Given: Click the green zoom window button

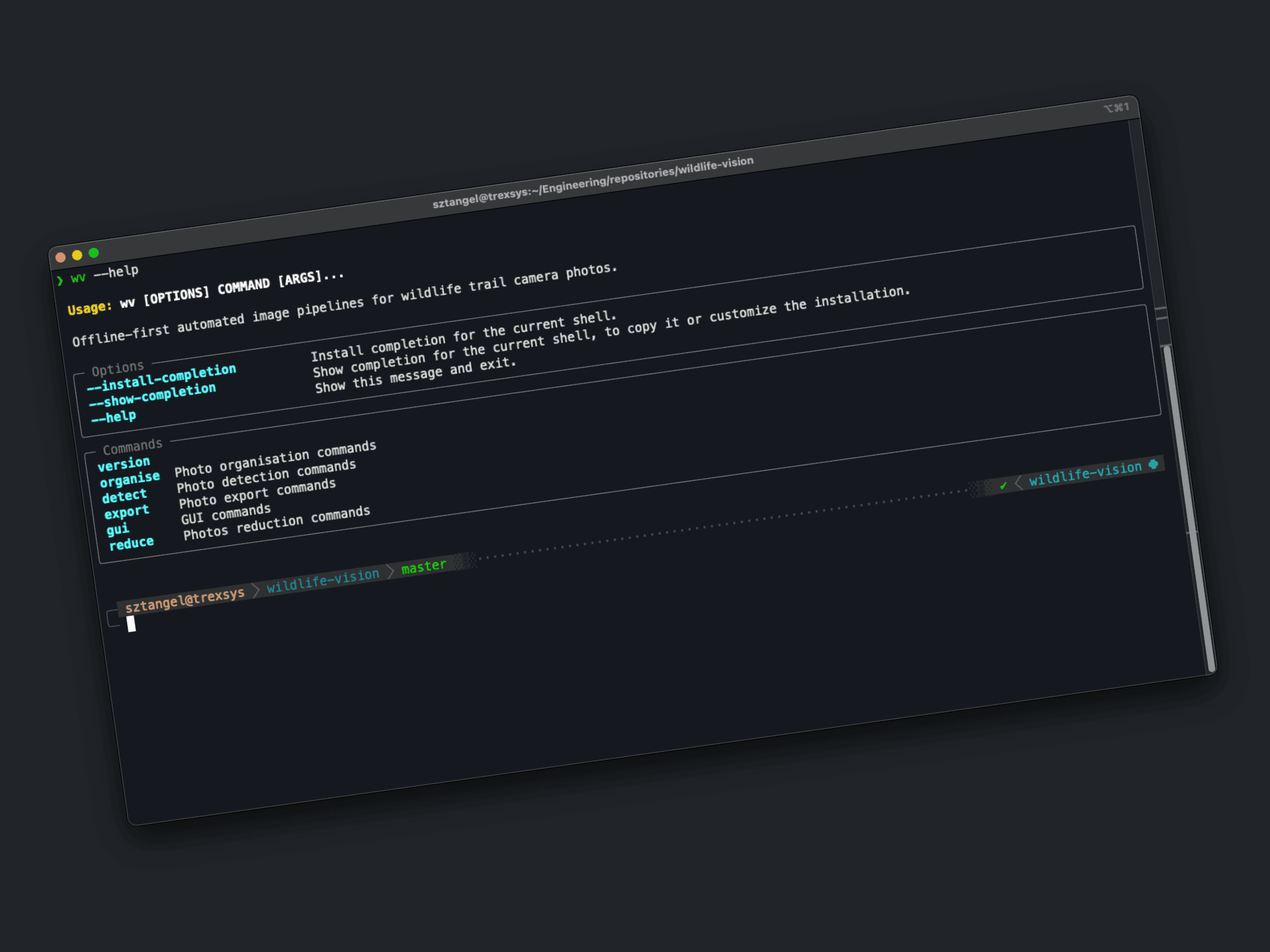Looking at the screenshot, I should point(94,253).
